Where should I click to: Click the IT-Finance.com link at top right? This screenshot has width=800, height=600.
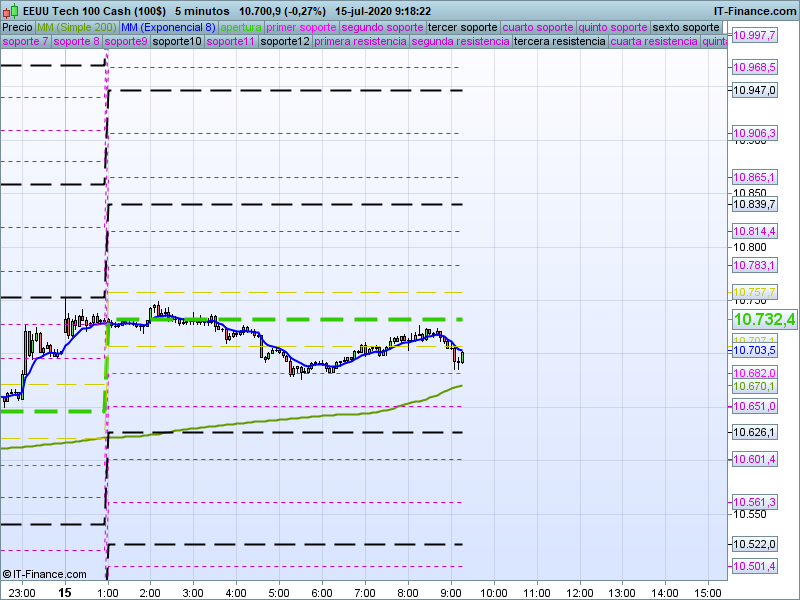755,11
